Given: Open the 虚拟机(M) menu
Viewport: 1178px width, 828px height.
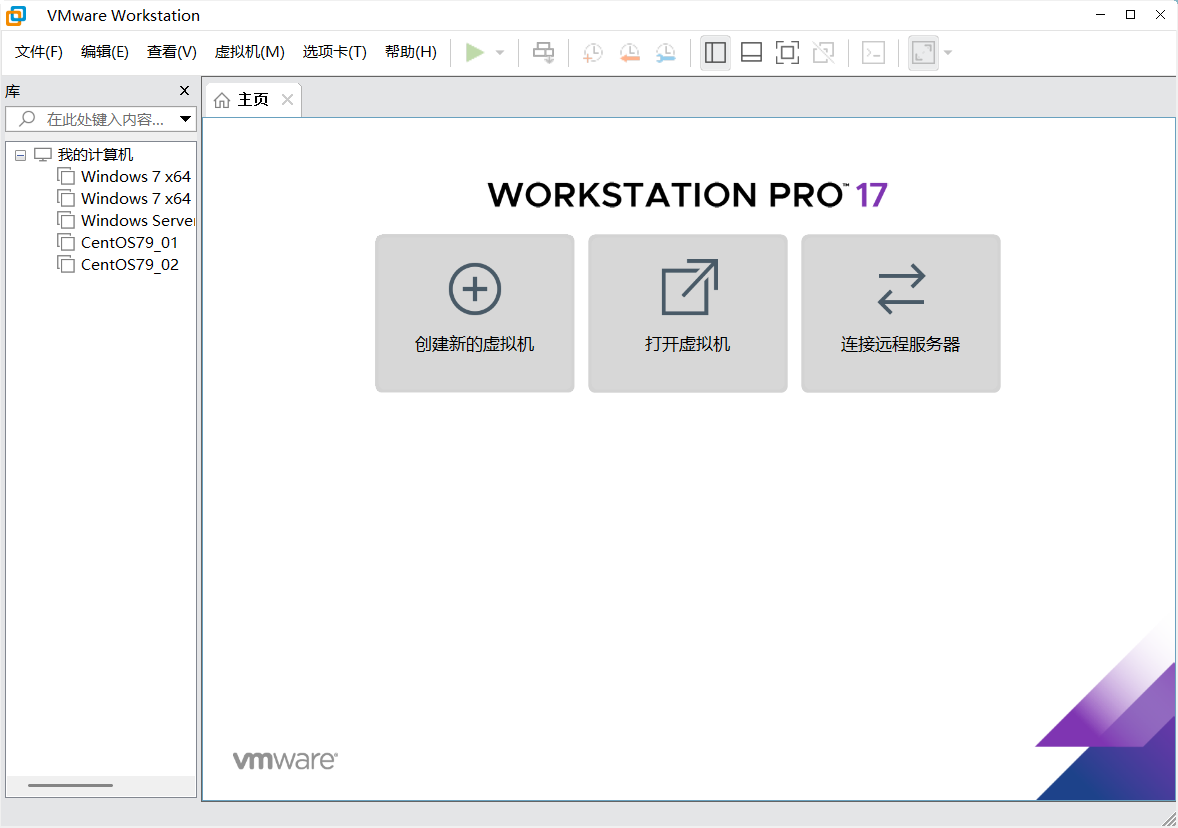Looking at the screenshot, I should [x=249, y=52].
